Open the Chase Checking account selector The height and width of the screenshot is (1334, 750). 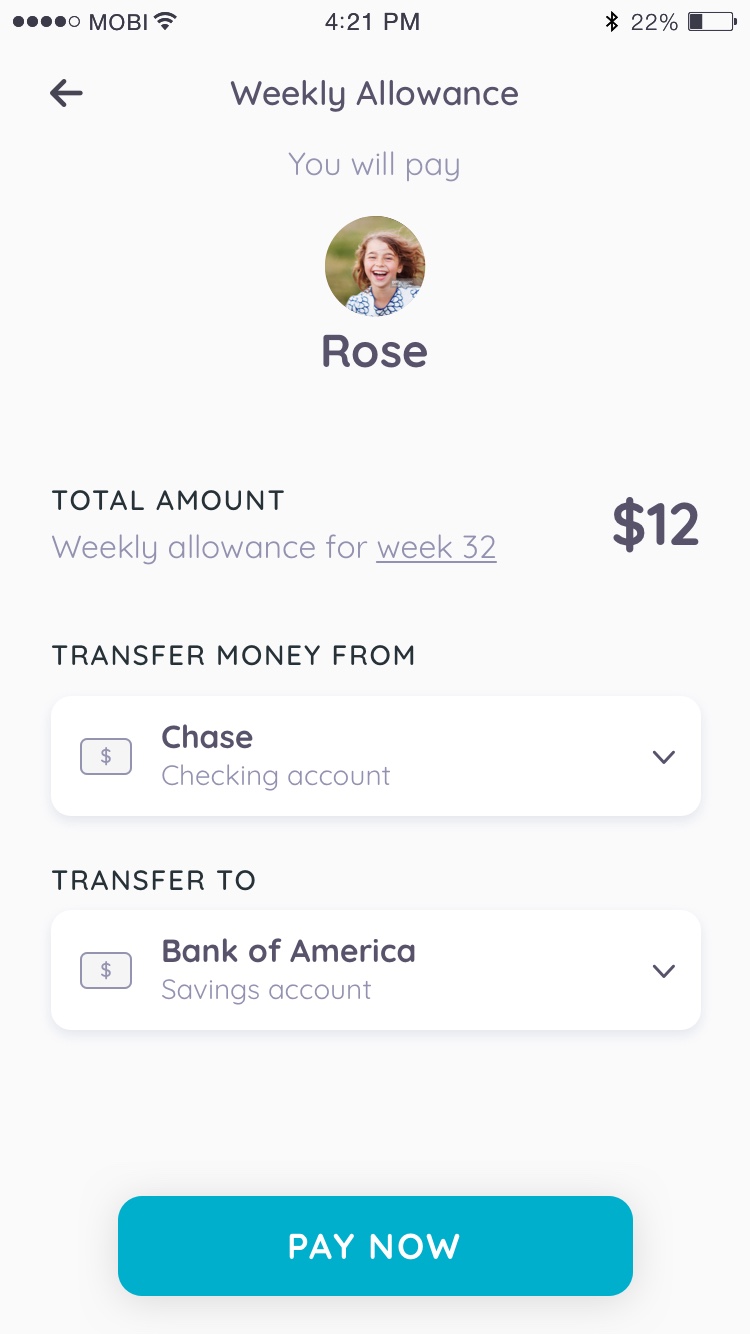coord(376,756)
